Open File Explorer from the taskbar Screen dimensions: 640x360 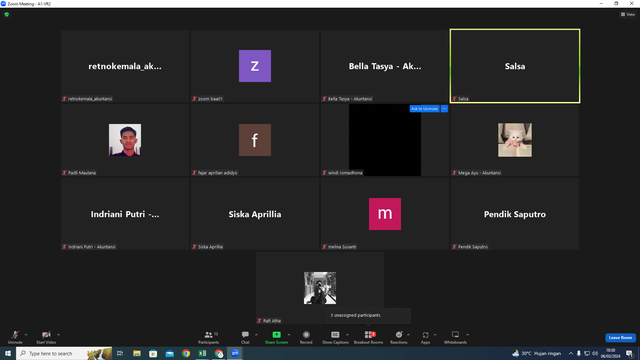point(137,353)
